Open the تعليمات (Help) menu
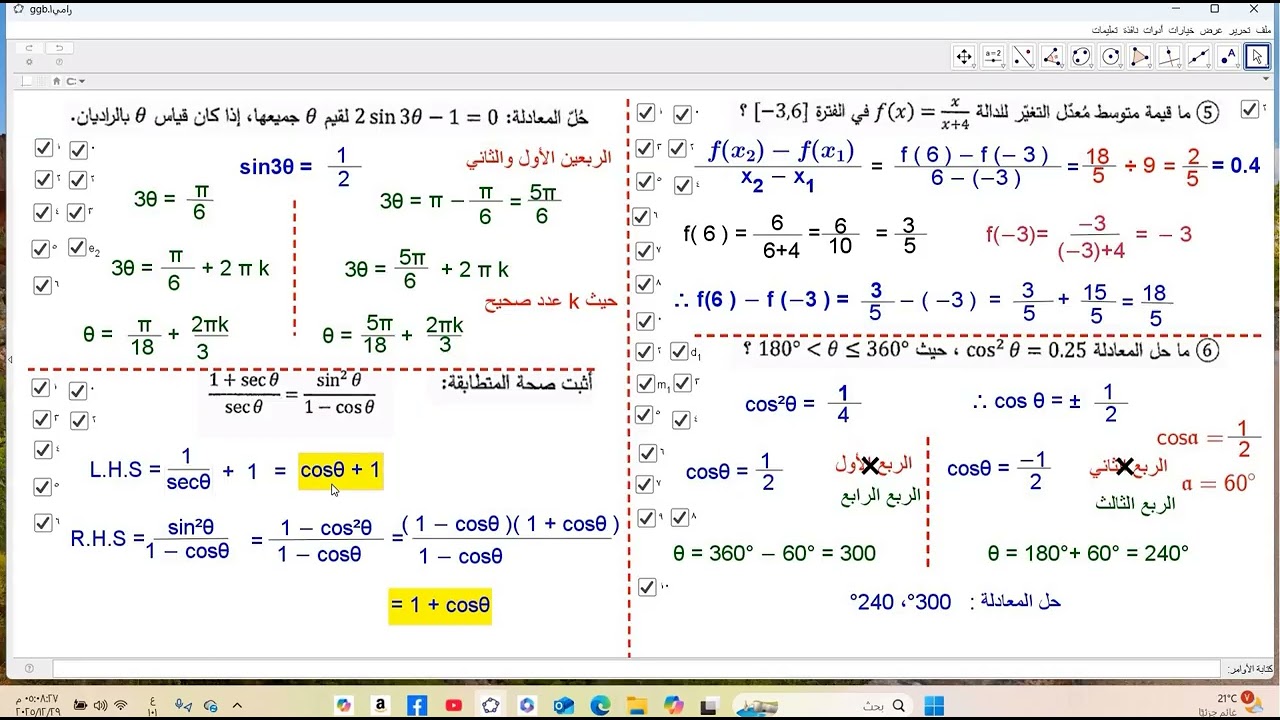Viewport: 1280px width, 720px height. pyautogui.click(x=1103, y=30)
